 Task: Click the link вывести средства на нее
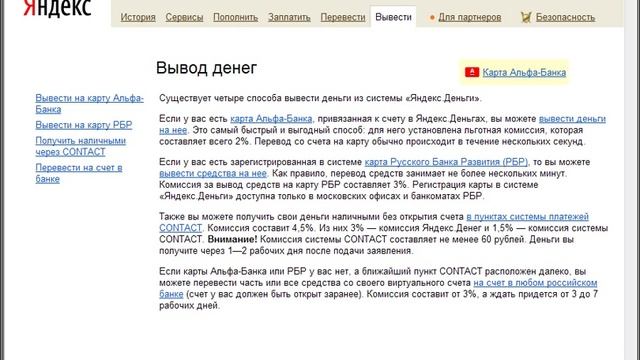point(213,173)
